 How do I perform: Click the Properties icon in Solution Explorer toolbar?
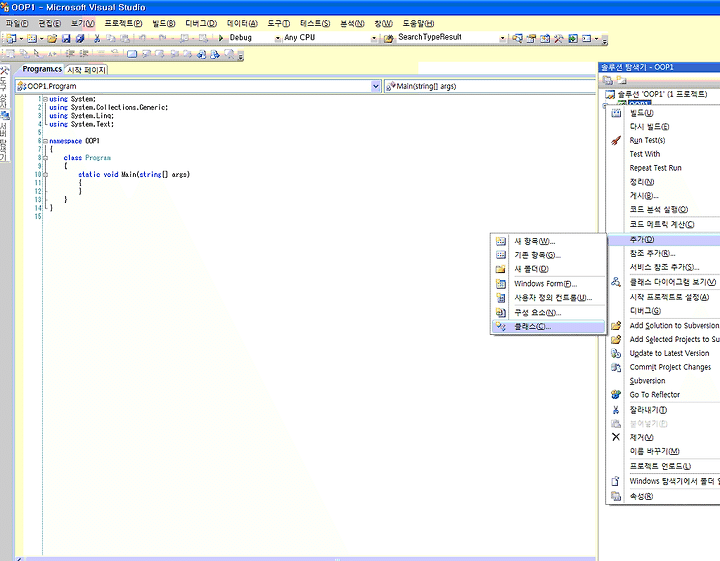pyautogui.click(x=608, y=80)
